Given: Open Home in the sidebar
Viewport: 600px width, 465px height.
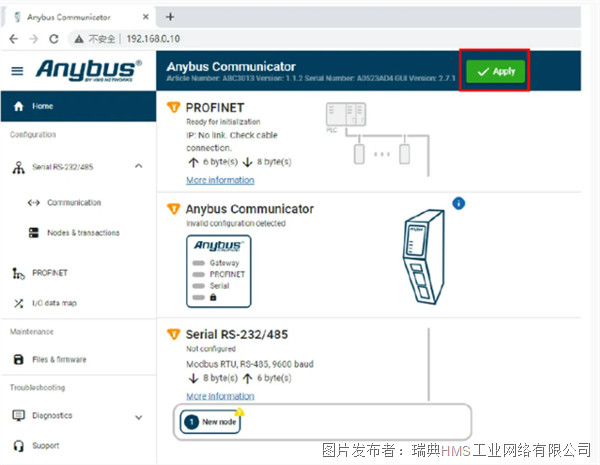Looking at the screenshot, I should [78, 106].
